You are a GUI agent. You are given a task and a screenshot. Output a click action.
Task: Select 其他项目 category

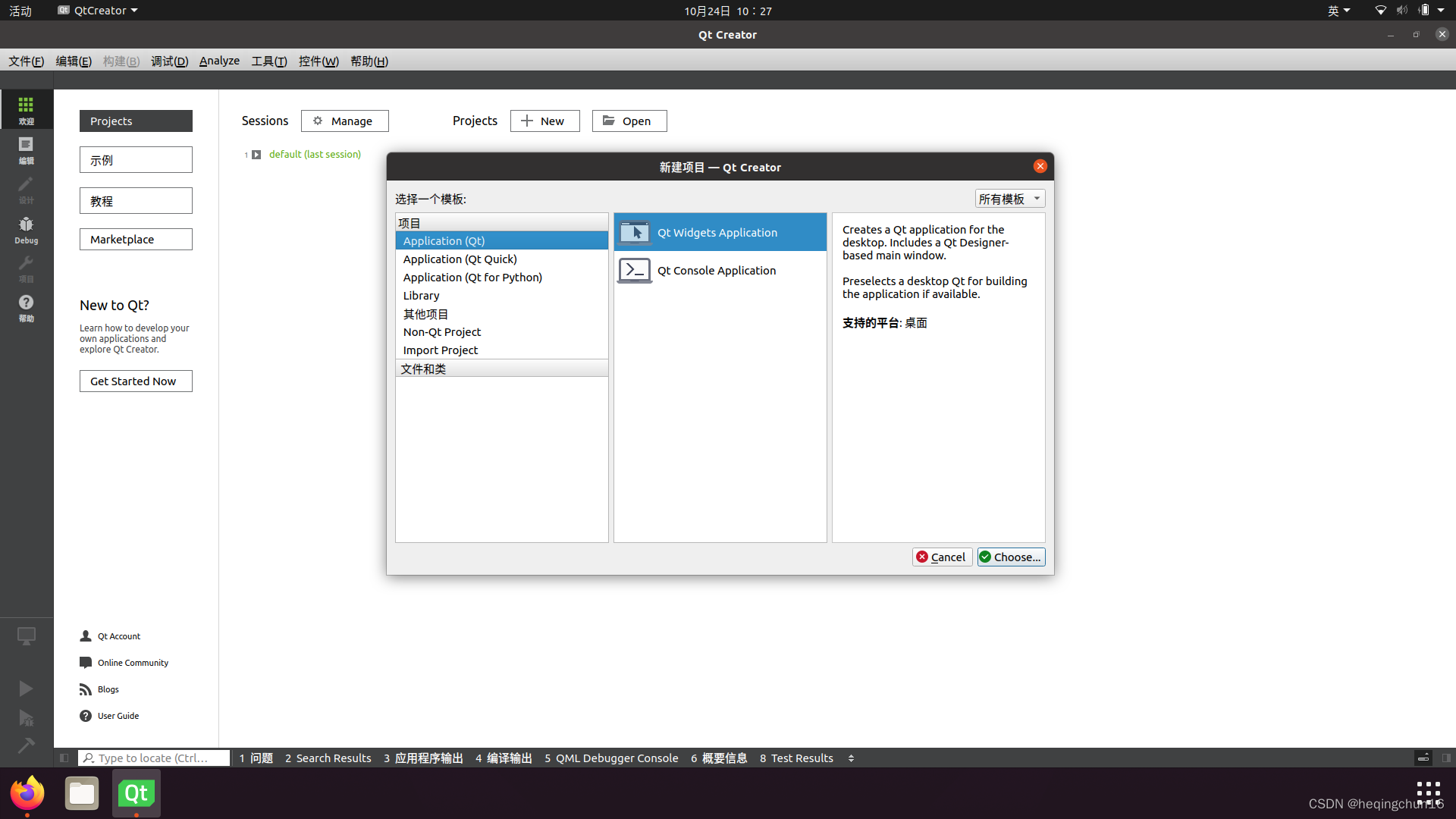pyautogui.click(x=501, y=313)
